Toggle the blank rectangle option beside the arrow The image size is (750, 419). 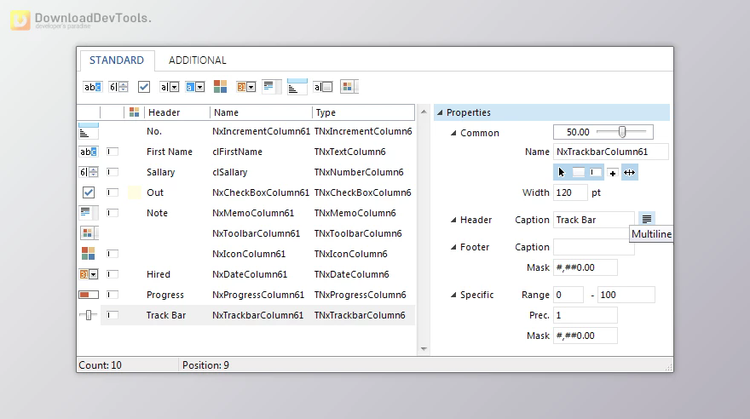pyautogui.click(x=578, y=172)
